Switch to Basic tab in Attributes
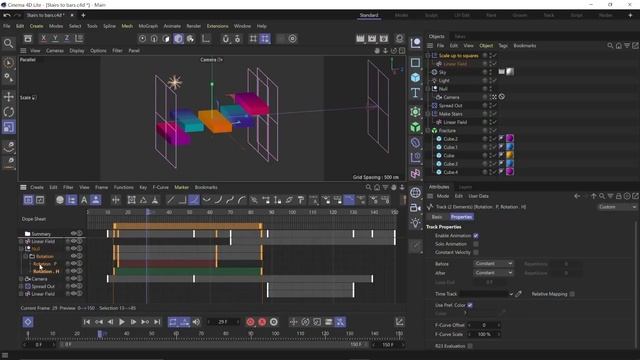640x360 pixels. click(437, 217)
